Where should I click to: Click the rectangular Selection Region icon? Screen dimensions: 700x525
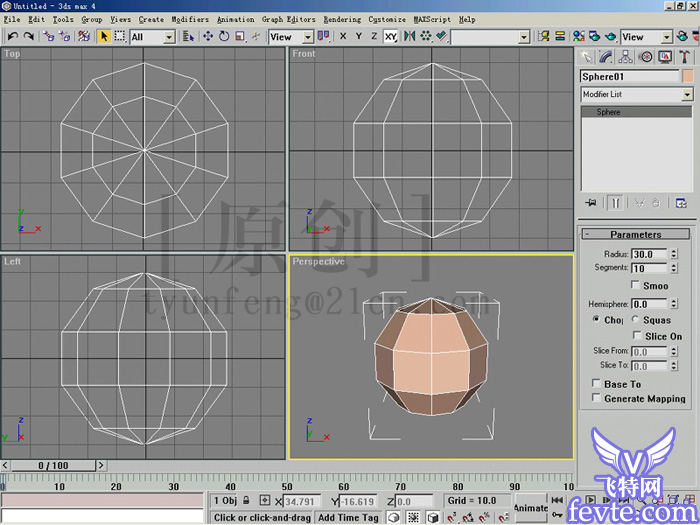pos(120,36)
